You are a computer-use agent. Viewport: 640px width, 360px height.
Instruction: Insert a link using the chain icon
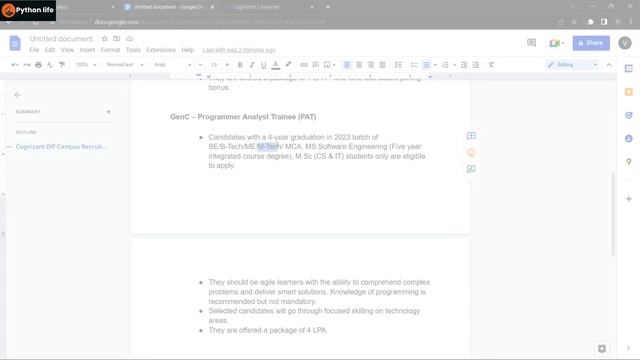[304, 65]
